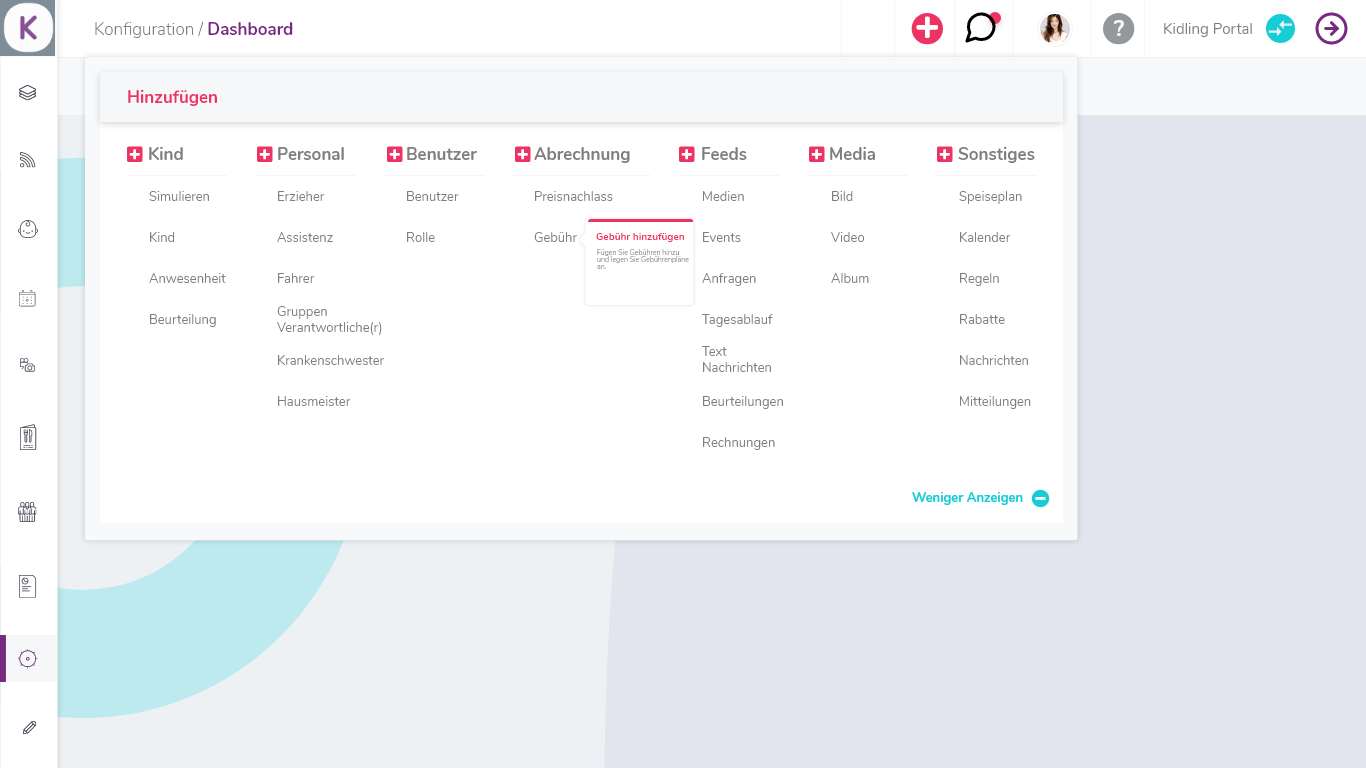The height and width of the screenshot is (768, 1366).
Task: Click Speiseplan under Sonstiges
Action: point(990,196)
